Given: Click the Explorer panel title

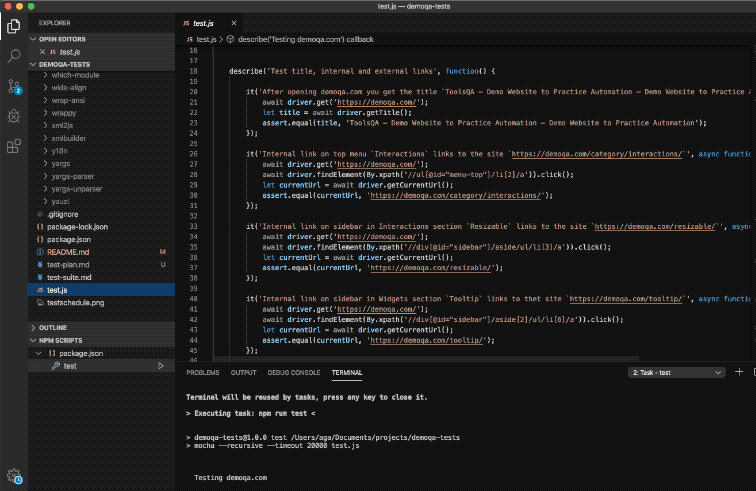Looking at the screenshot, I should tap(54, 23).
